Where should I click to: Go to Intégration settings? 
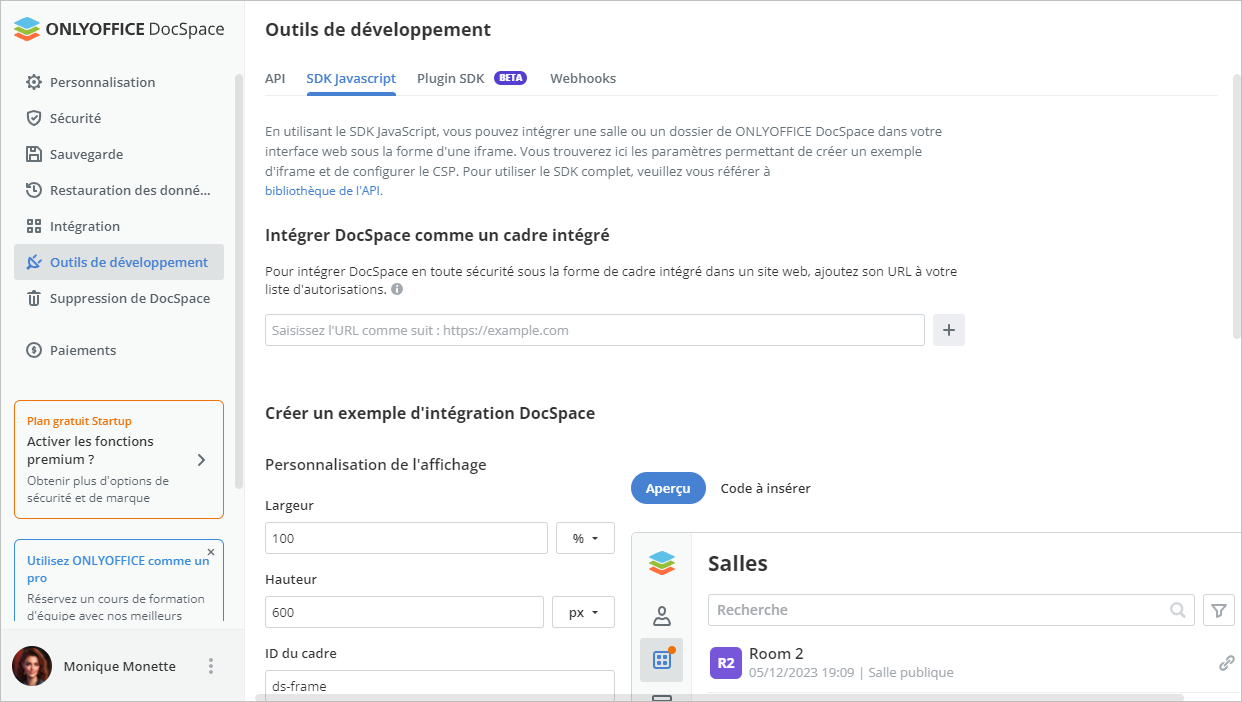click(119, 226)
